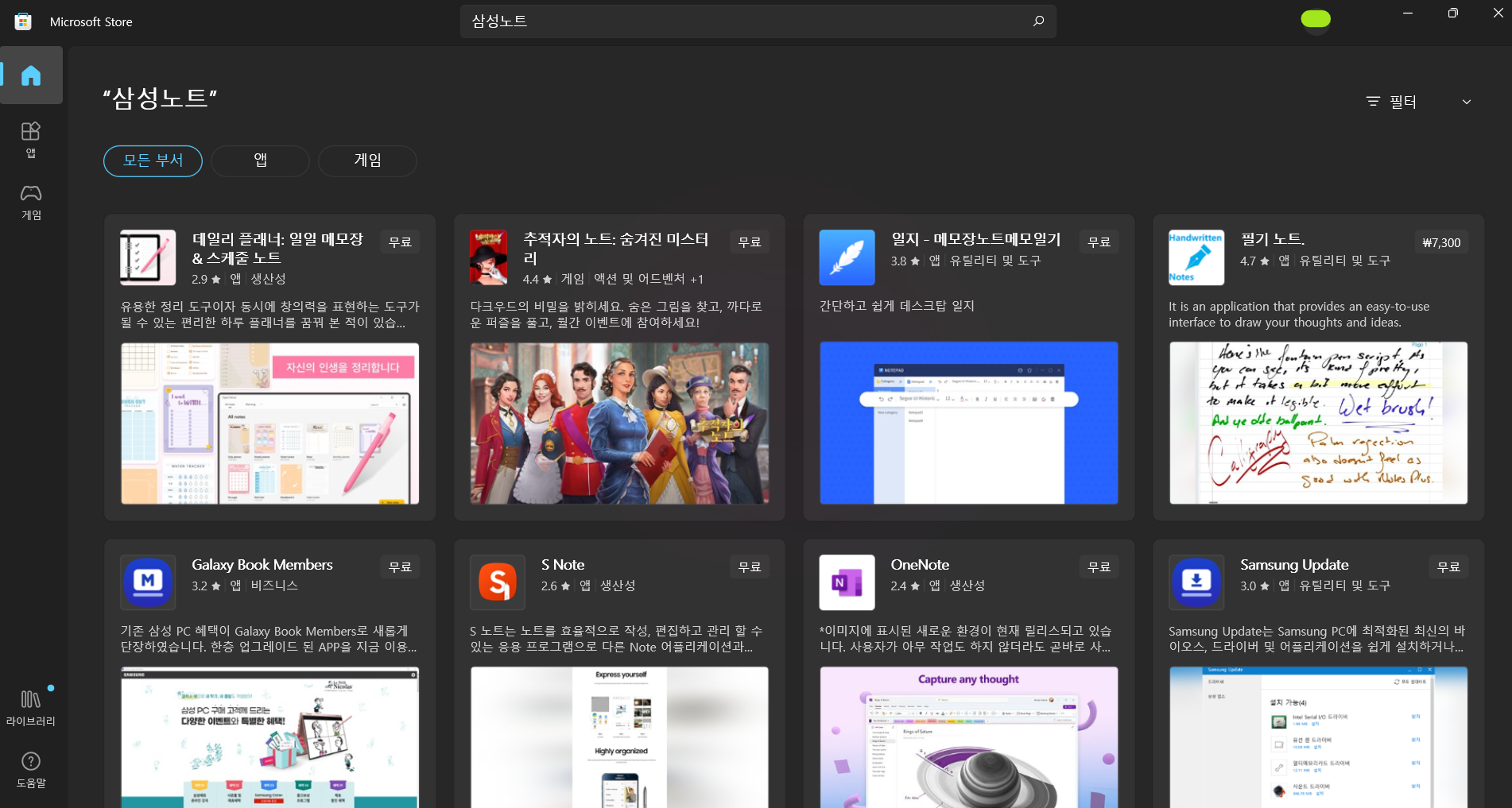
Task: Click the 무료 button for Samsung Update
Action: pyautogui.click(x=1448, y=566)
